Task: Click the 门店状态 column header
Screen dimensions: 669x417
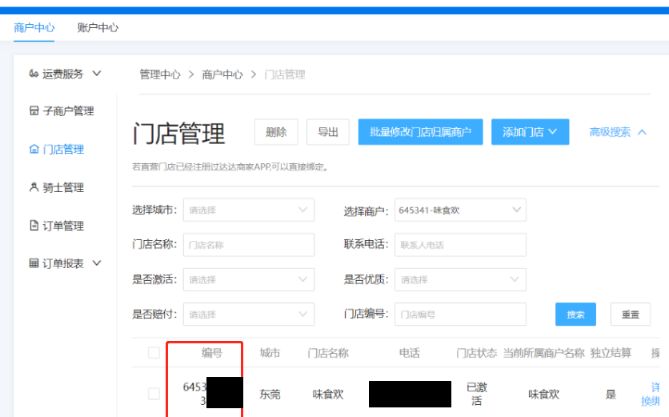Action: click(x=477, y=353)
